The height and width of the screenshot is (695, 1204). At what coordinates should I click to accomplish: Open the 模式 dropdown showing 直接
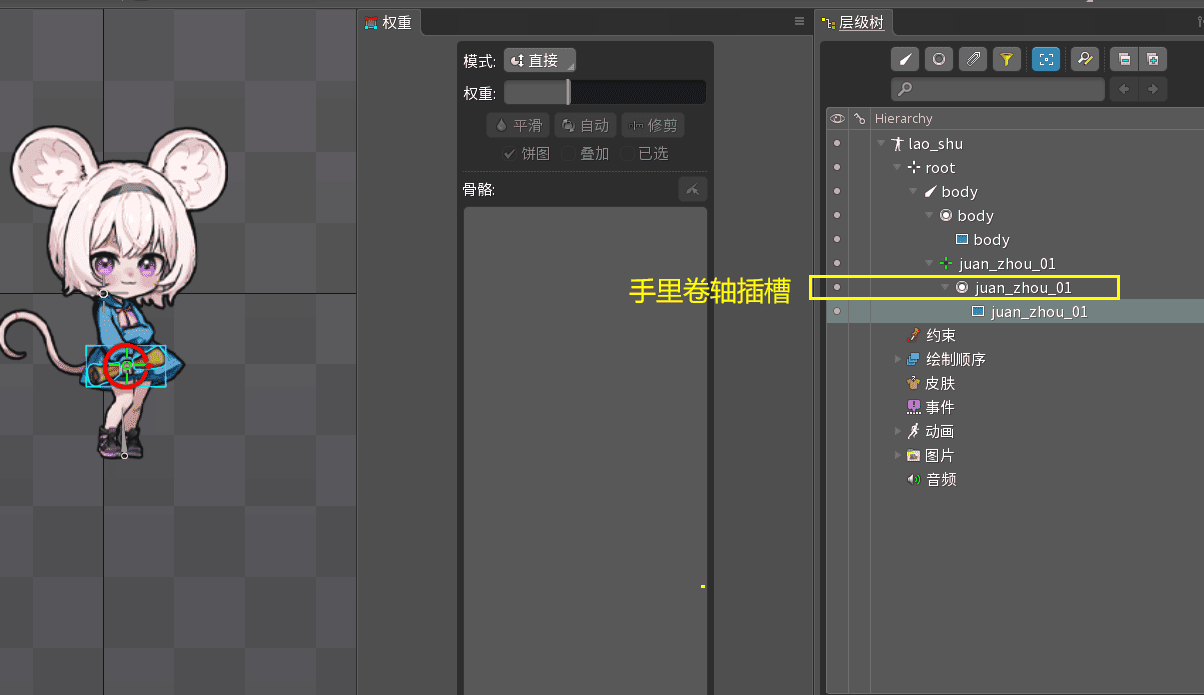click(540, 61)
